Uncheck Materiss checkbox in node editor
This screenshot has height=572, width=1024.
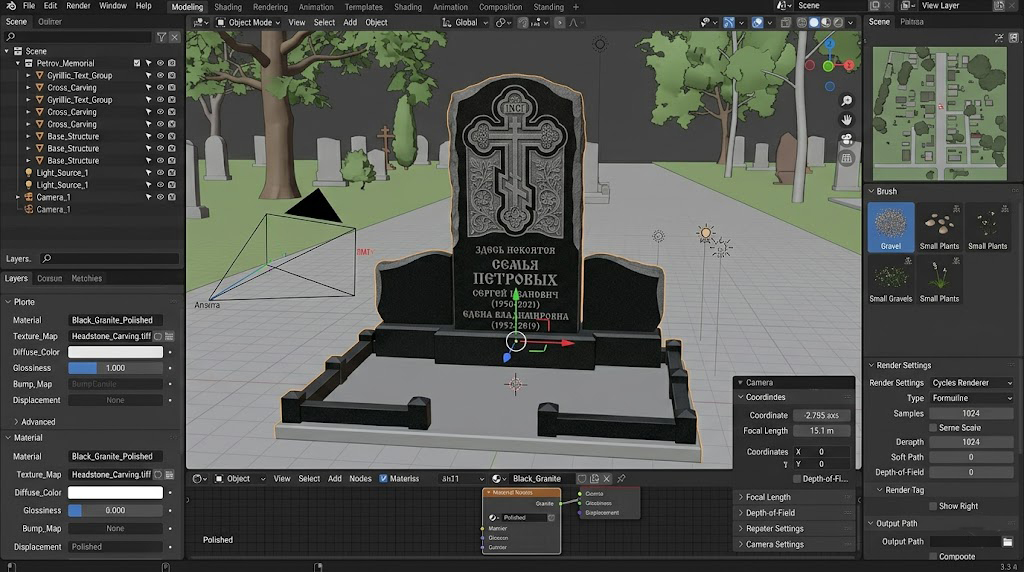coord(383,479)
